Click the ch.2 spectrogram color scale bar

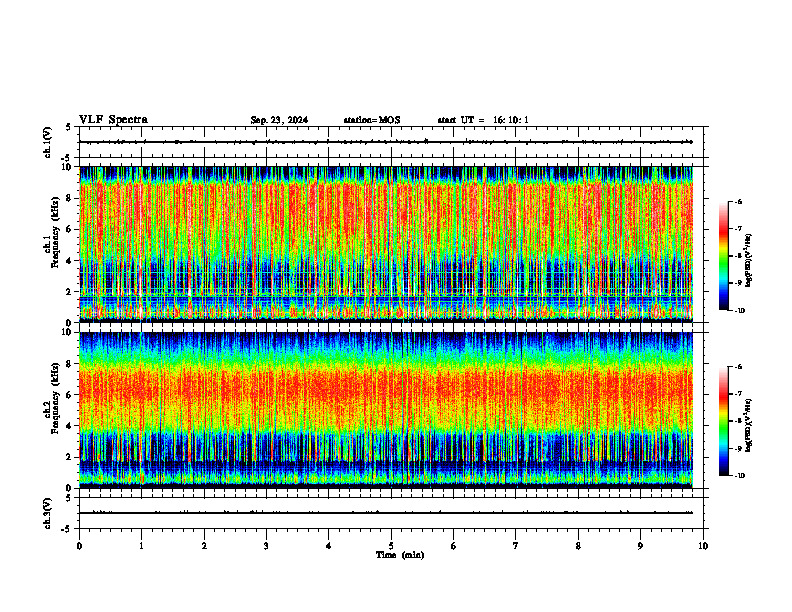pyautogui.click(x=723, y=421)
